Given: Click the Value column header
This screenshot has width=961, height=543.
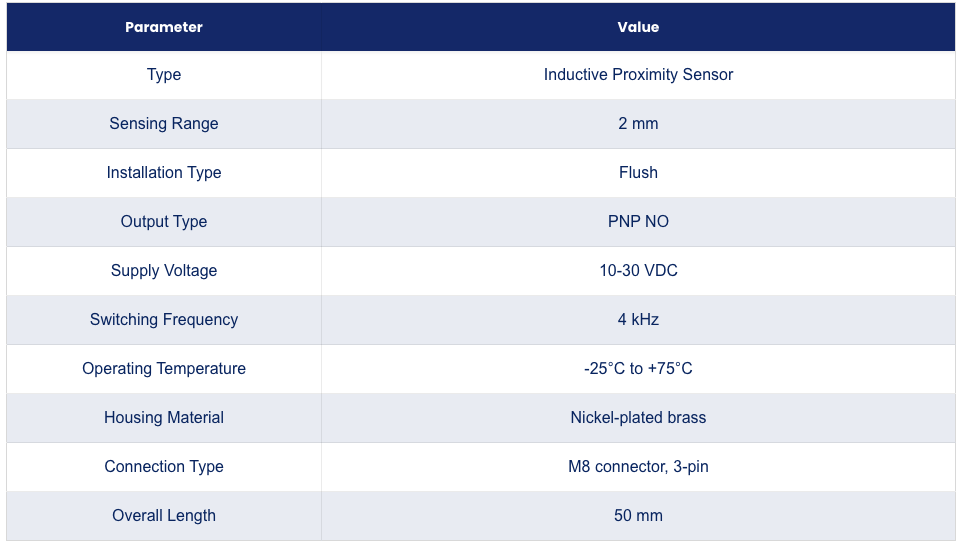Looking at the screenshot, I should coord(638,27).
